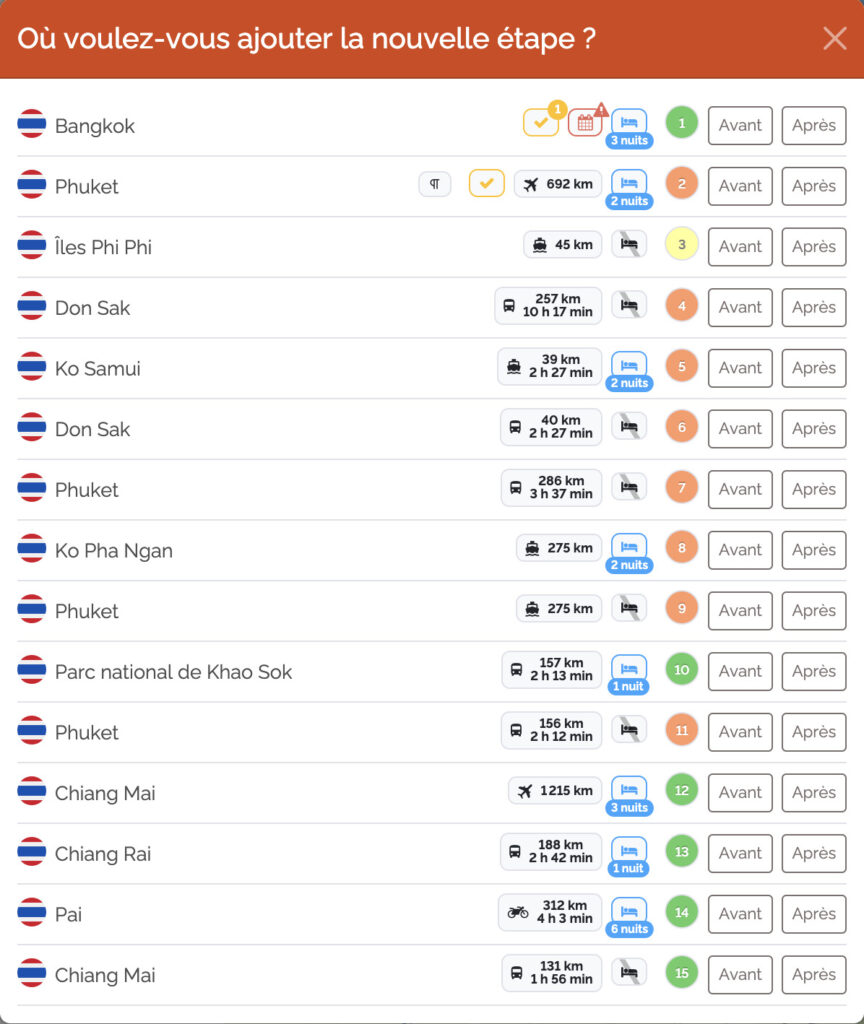The width and height of the screenshot is (864, 1024).
Task: Close the new step dialog
Action: (x=835, y=39)
